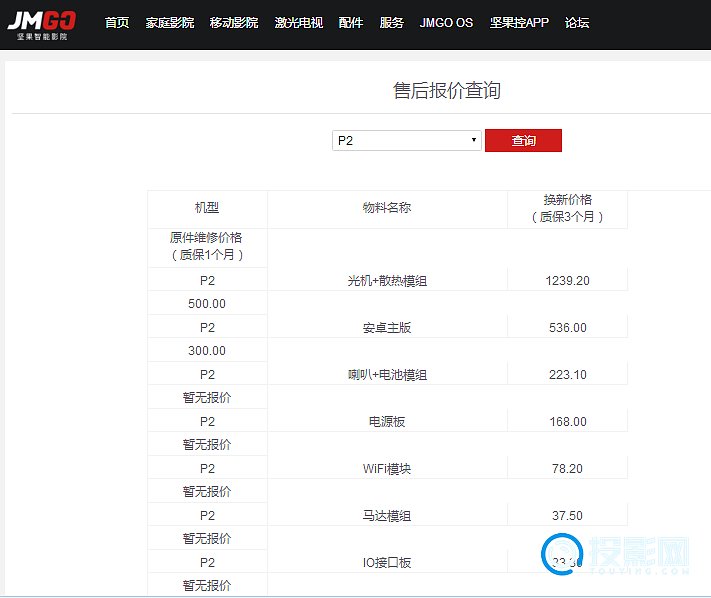Click the 换新价格 column header

[568, 208]
